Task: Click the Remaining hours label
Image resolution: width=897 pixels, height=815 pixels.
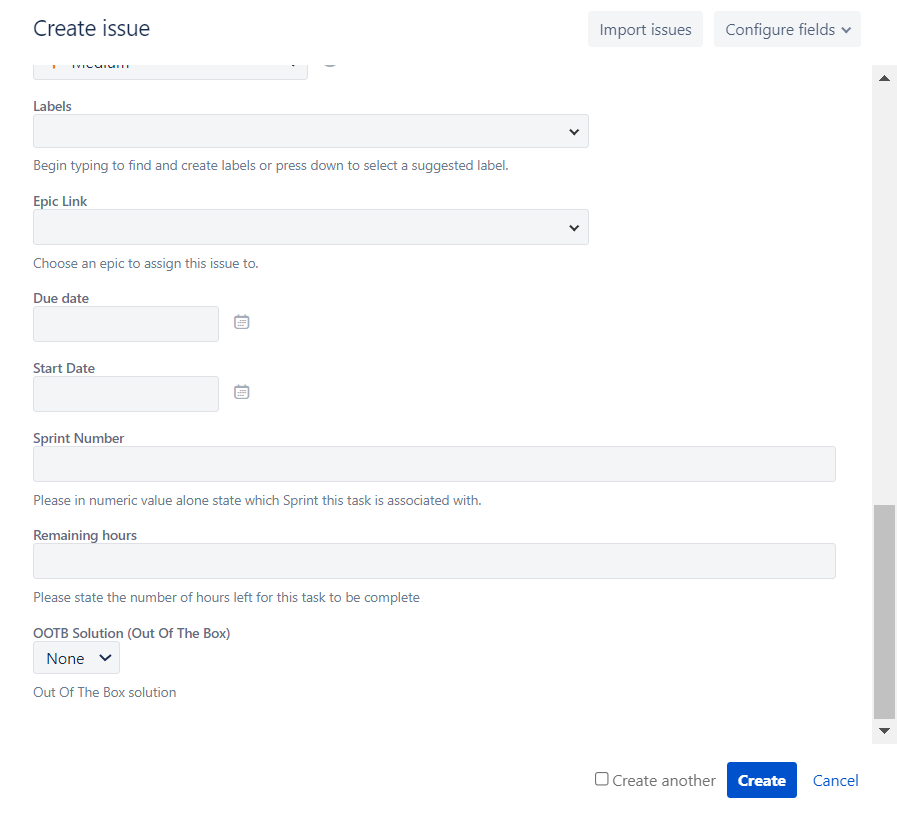Action: coord(85,535)
